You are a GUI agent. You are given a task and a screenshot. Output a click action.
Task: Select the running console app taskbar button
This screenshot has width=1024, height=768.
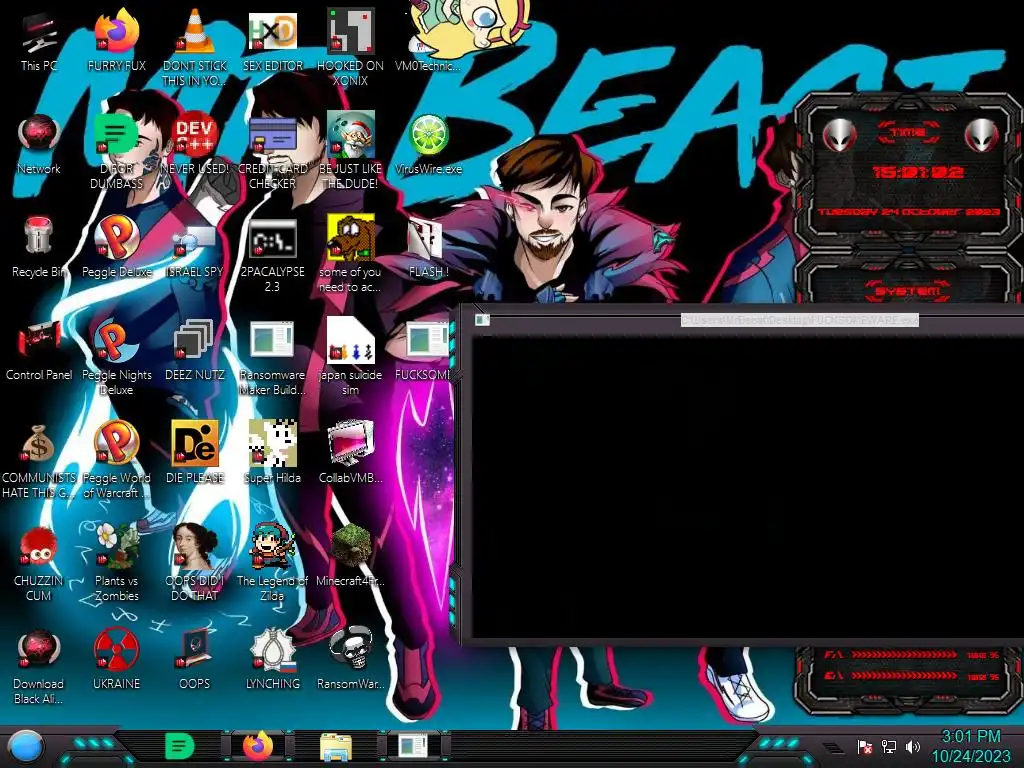point(414,746)
